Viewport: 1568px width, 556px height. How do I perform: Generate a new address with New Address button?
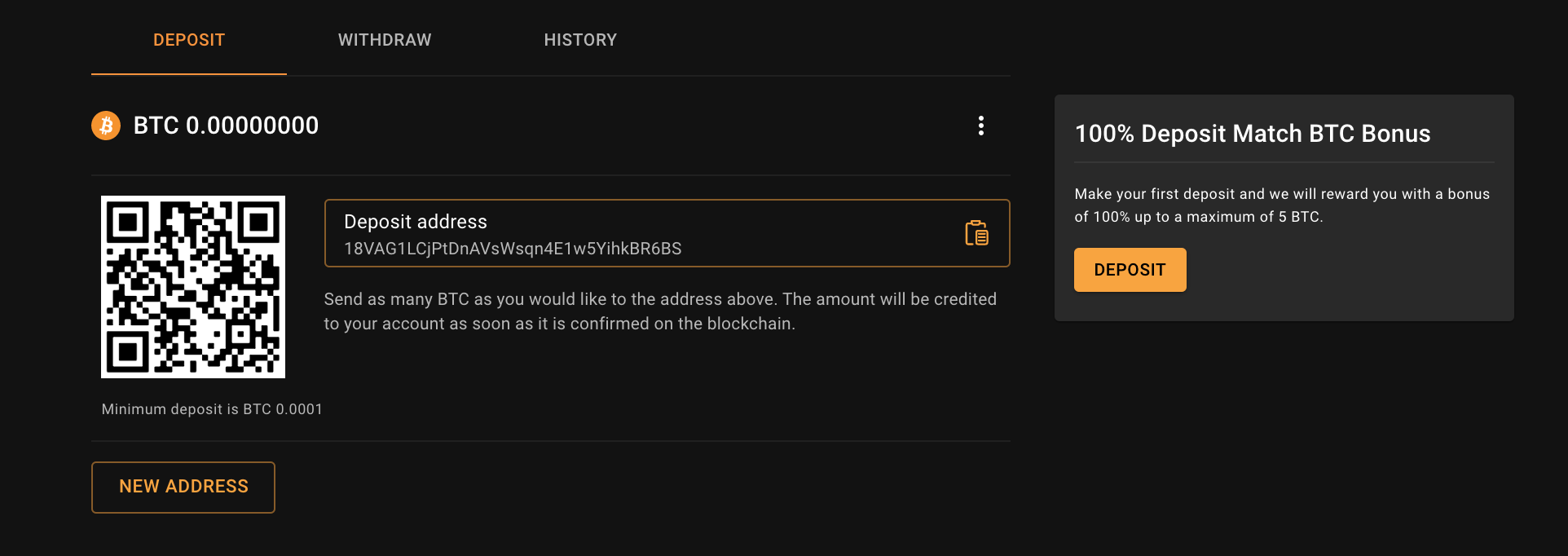(x=183, y=488)
